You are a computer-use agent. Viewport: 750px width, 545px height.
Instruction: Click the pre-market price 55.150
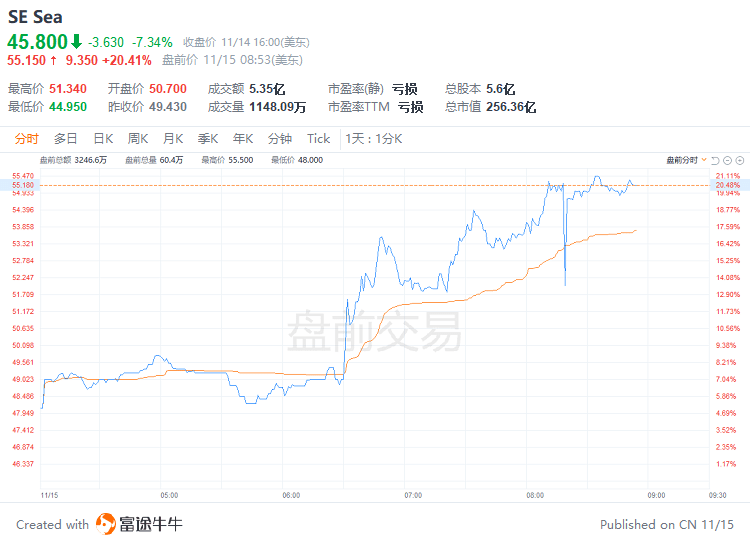[26, 60]
